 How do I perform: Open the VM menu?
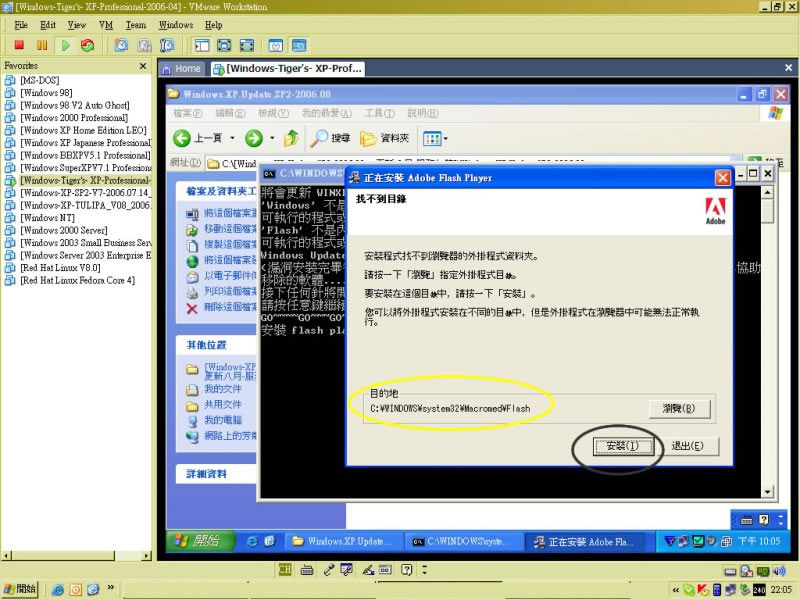106,25
